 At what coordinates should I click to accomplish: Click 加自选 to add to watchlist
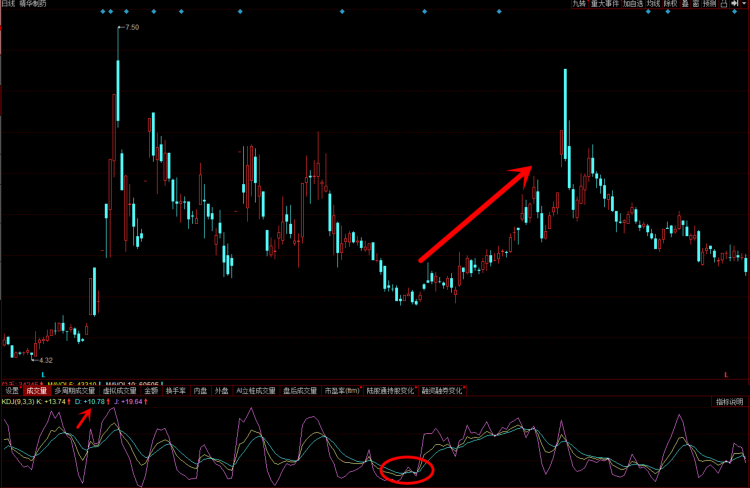[634, 4]
